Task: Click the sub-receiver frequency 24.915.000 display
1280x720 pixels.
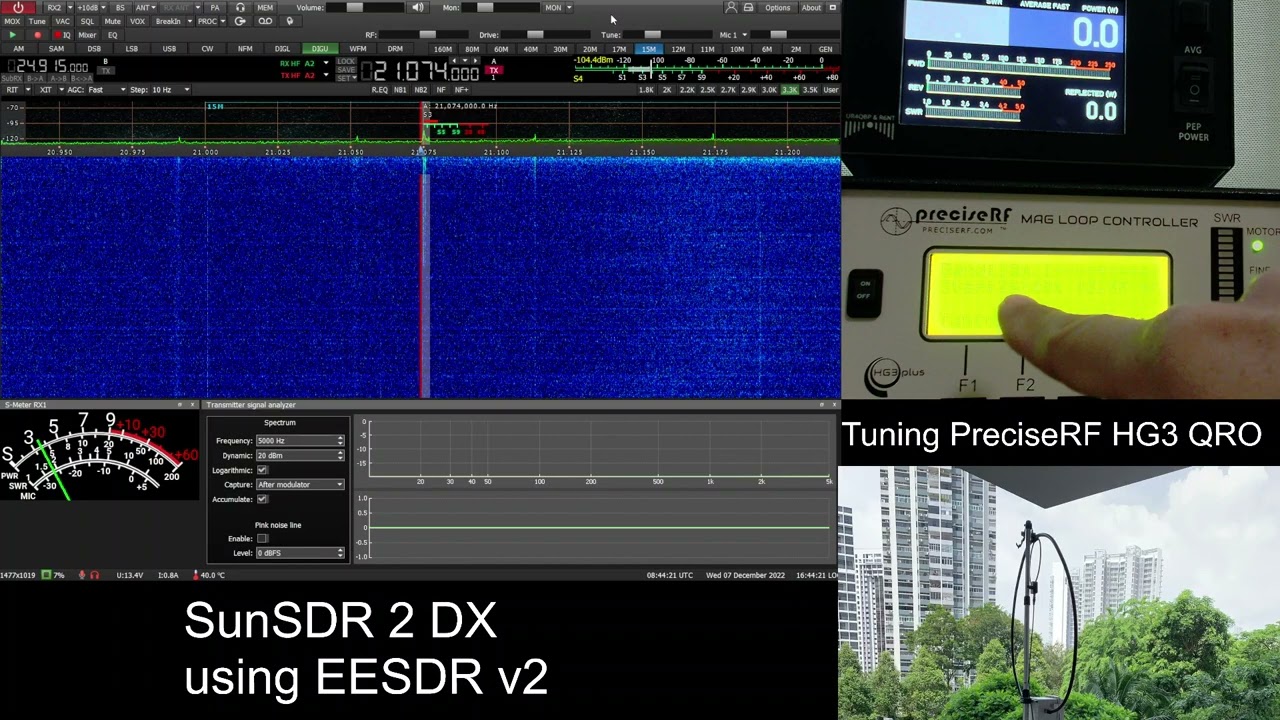Action: [48, 67]
